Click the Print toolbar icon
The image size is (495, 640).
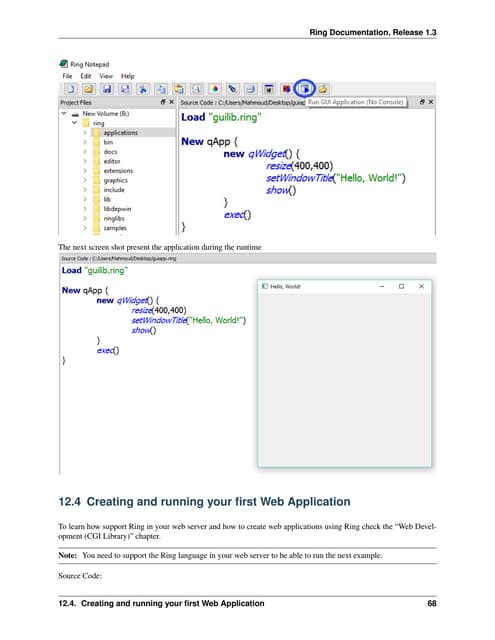pos(251,89)
